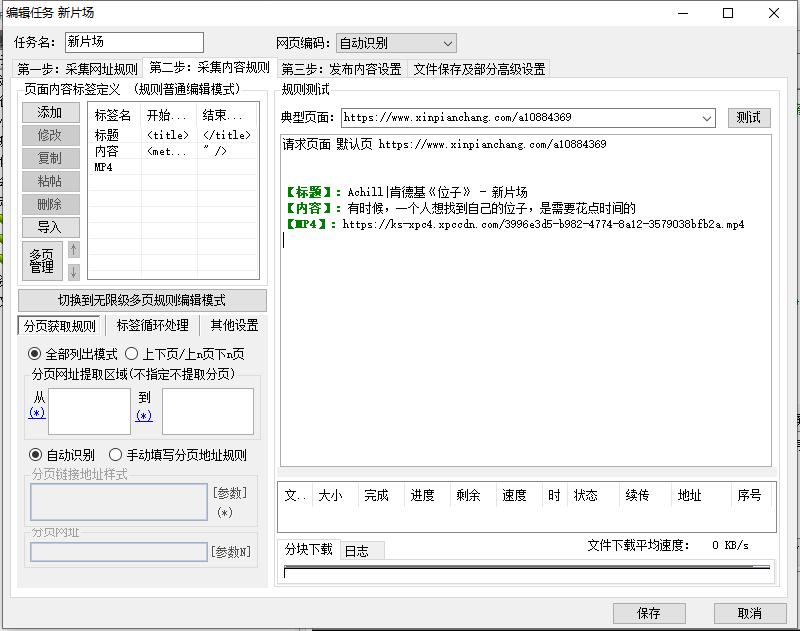This screenshot has height=631, width=800.
Task: Click the 测试 button
Action: [x=748, y=118]
